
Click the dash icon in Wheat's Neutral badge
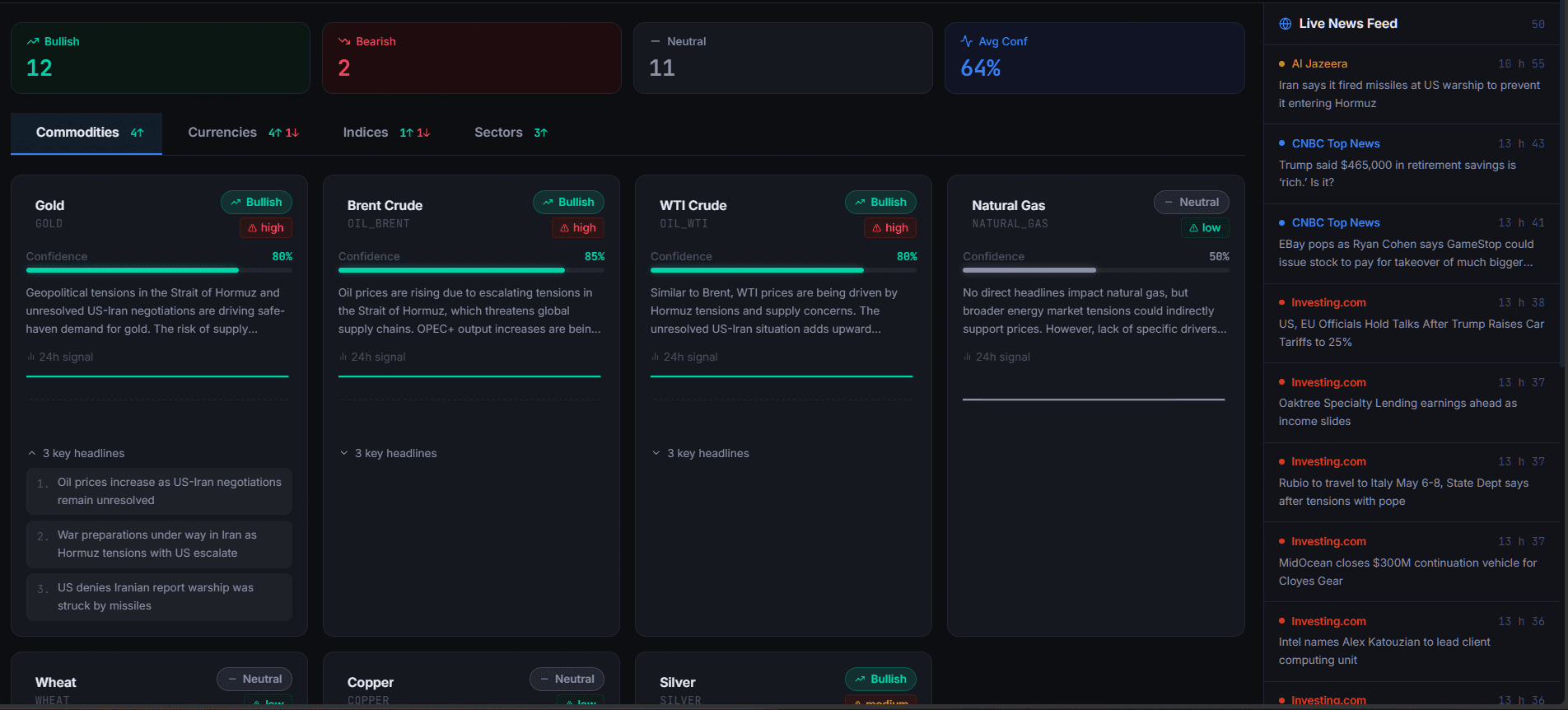point(231,680)
